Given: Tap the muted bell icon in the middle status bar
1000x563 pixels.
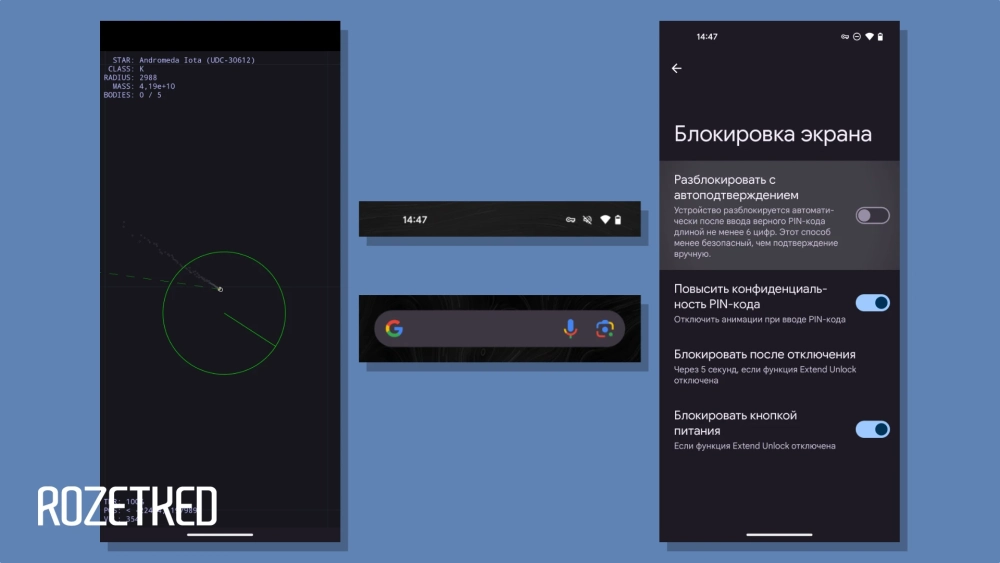Looking at the screenshot, I should (x=587, y=219).
